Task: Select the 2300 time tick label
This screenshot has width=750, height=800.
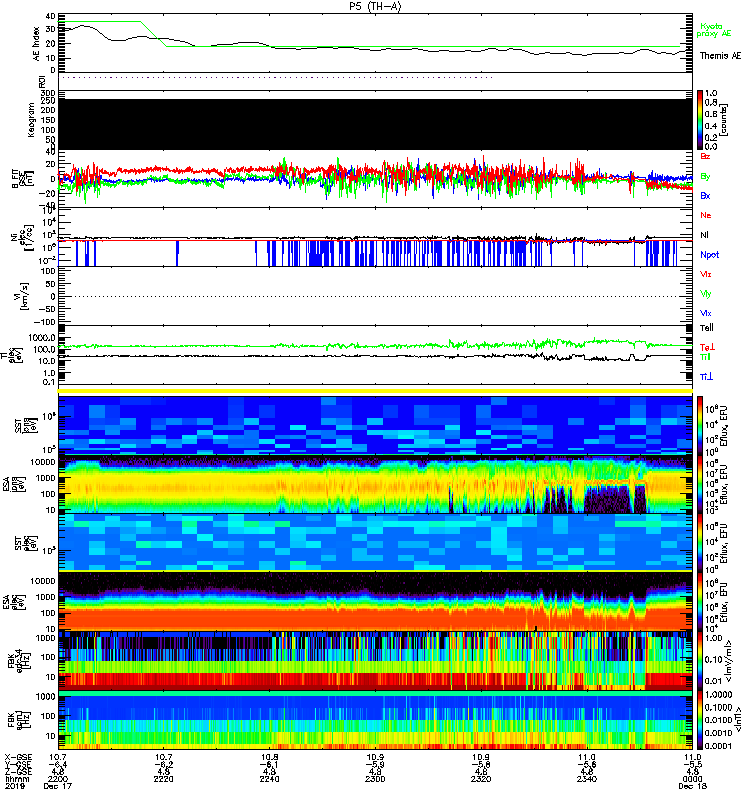Action: 375,779
